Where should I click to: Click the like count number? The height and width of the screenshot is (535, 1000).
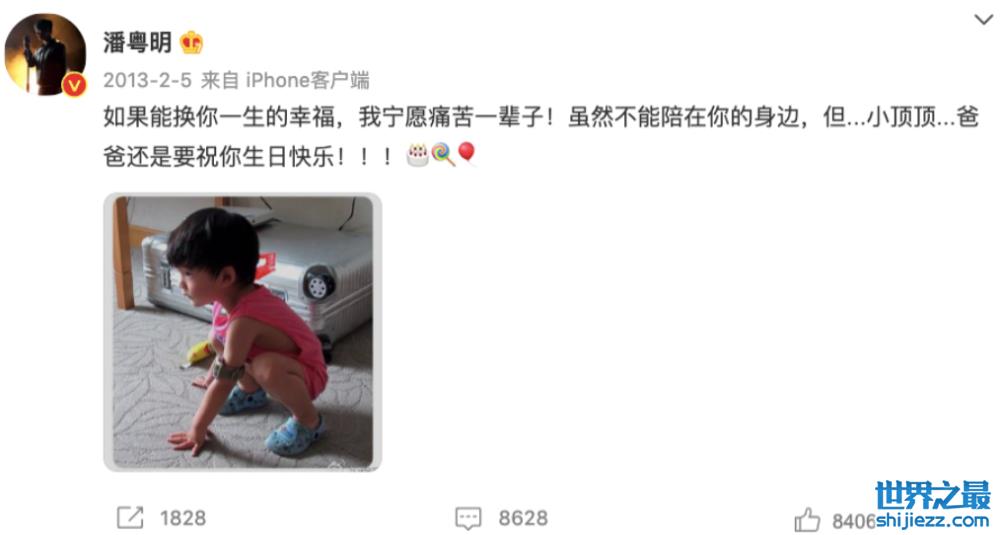(854, 521)
